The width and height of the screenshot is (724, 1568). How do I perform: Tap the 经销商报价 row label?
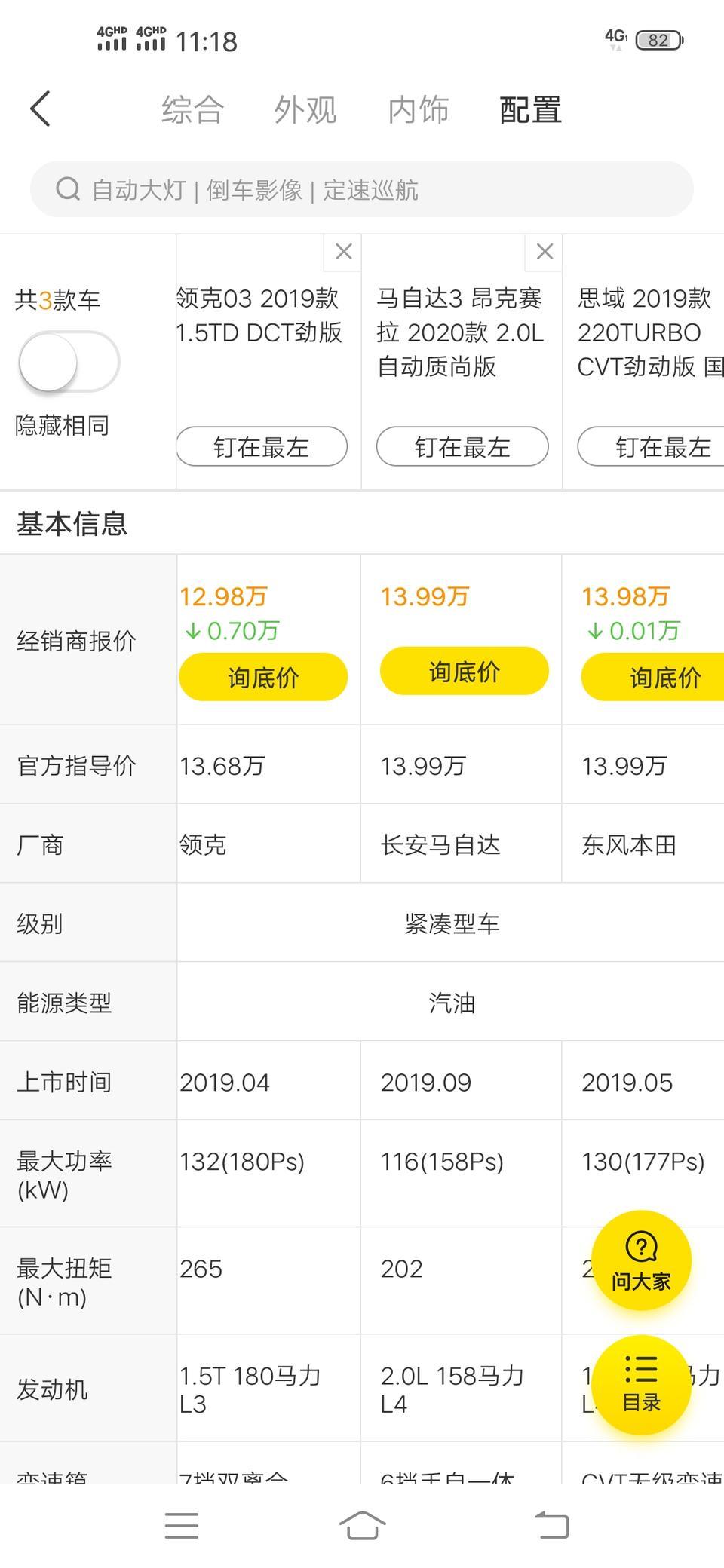pos(76,641)
